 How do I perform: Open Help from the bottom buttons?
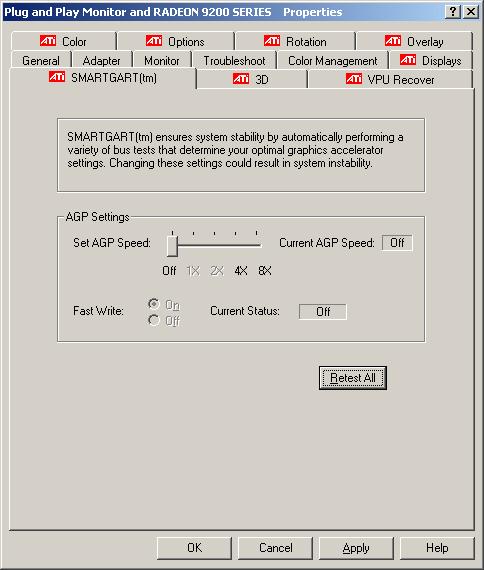point(437,548)
